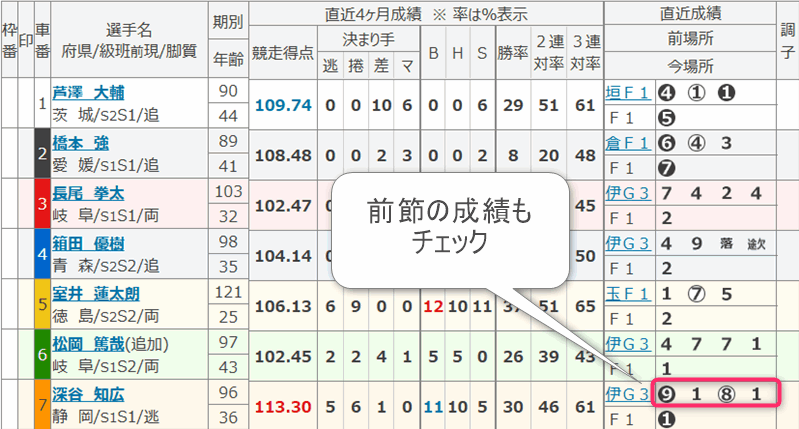Open racer profile 橋本 強
This screenshot has width=799, height=429.
point(81,143)
